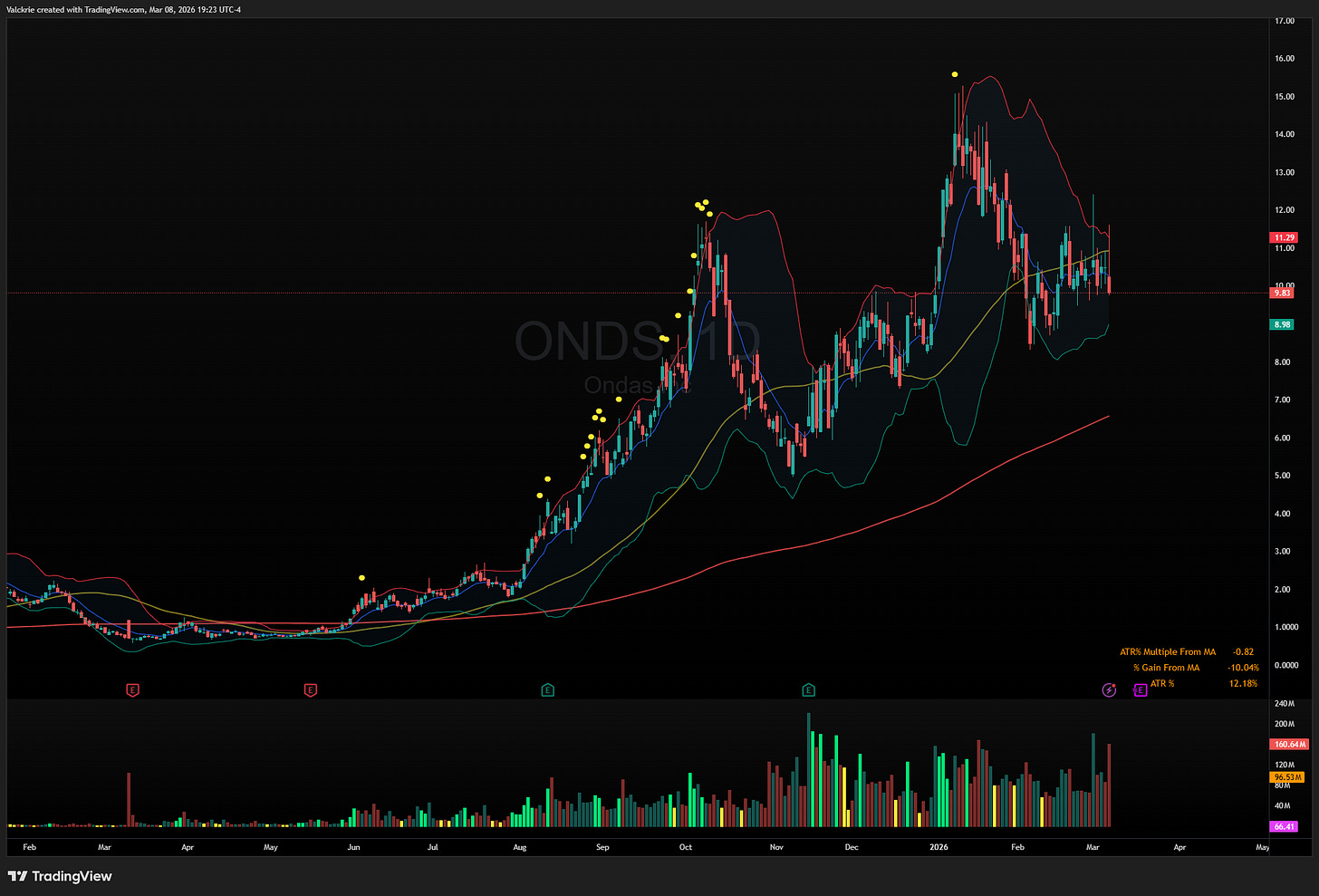
Task: Click the red 11.29 price label
Action: pyautogui.click(x=1284, y=237)
